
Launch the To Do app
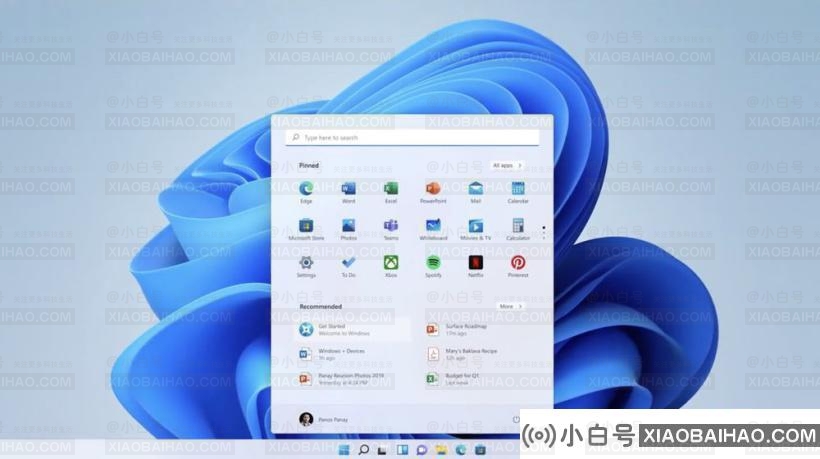coord(348,267)
